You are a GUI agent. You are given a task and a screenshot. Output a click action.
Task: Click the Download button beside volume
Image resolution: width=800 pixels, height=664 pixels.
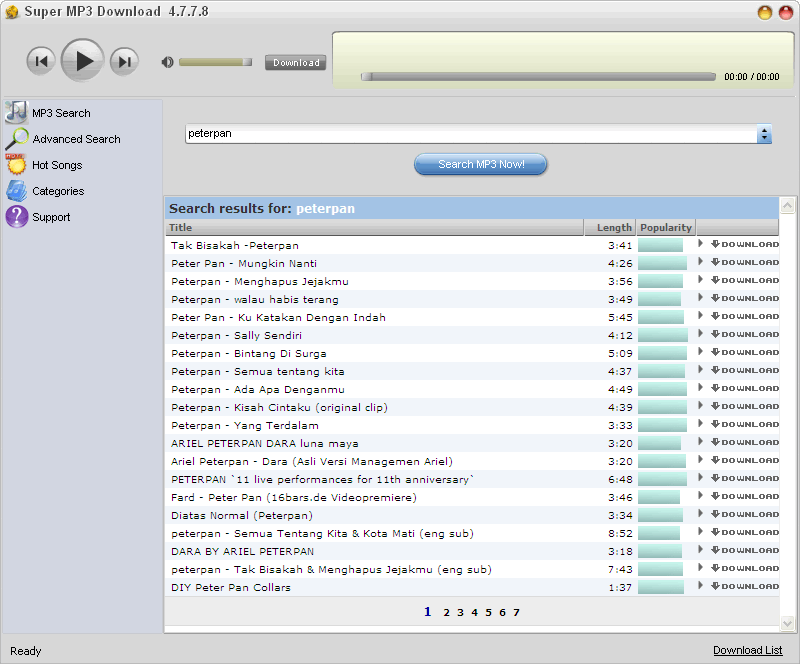point(296,63)
